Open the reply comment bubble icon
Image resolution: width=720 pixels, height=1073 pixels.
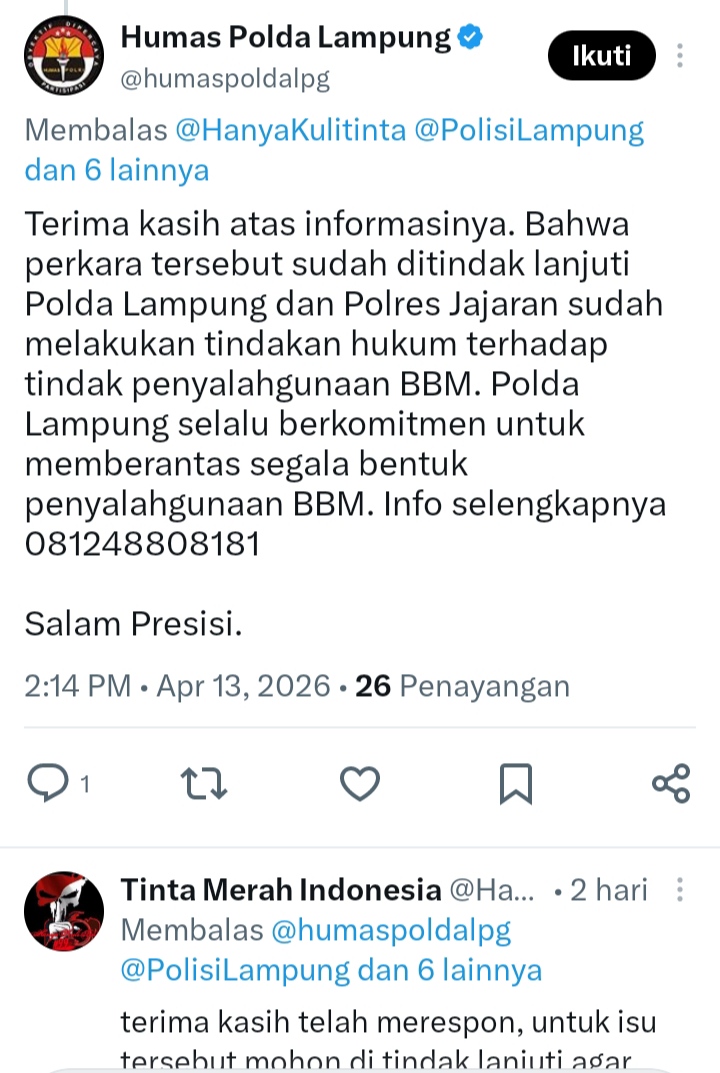(x=48, y=782)
